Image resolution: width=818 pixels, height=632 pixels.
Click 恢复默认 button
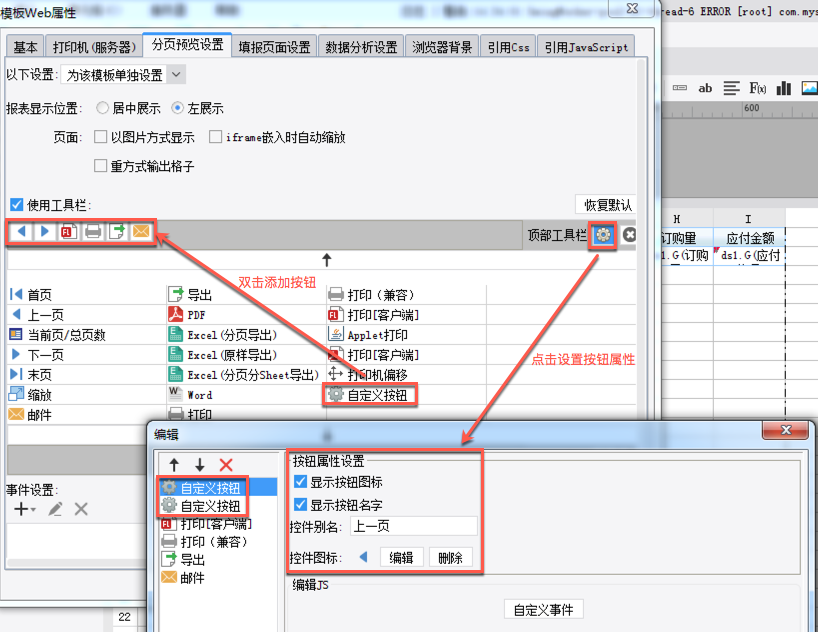tap(607, 205)
